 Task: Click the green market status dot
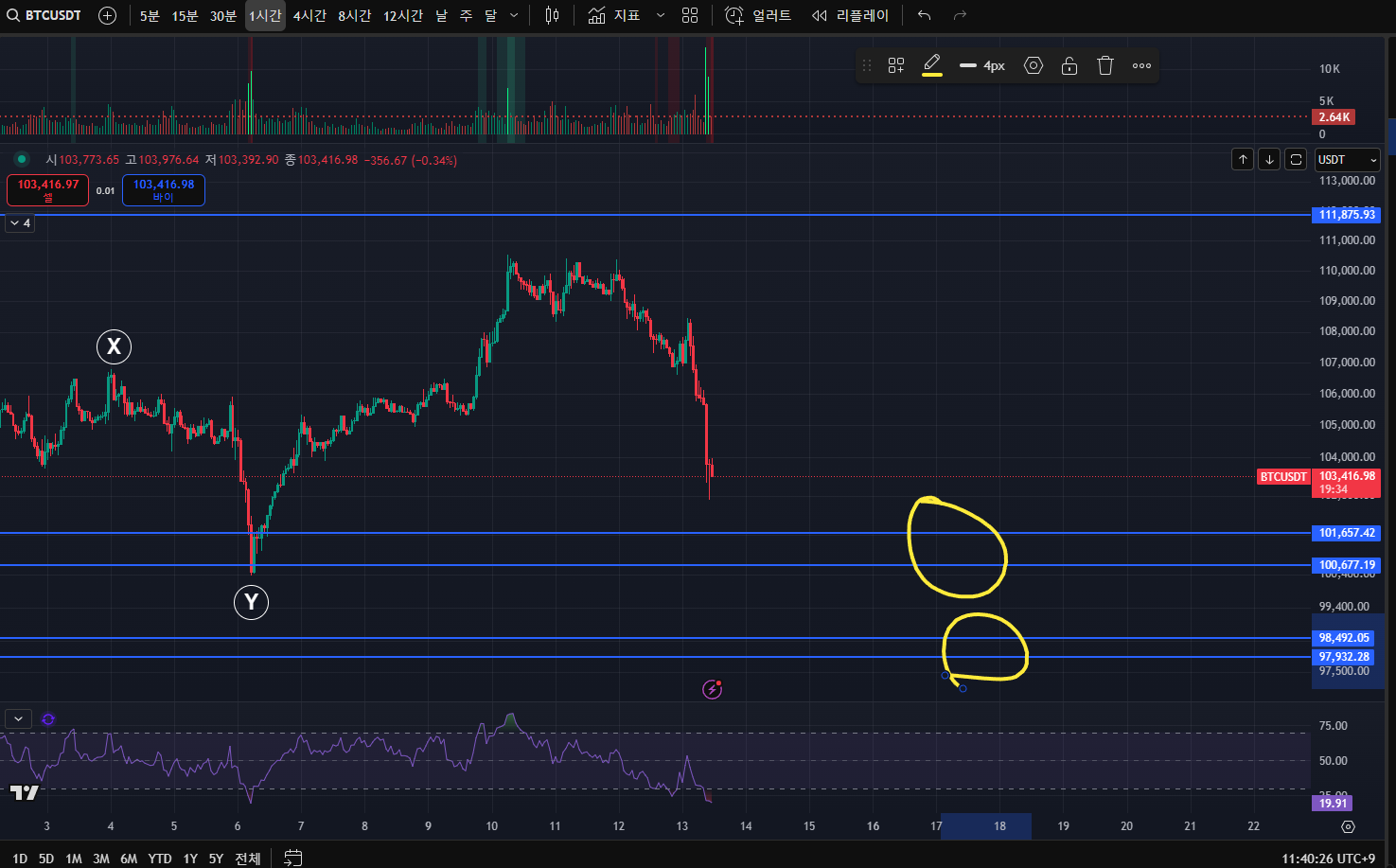[x=21, y=159]
